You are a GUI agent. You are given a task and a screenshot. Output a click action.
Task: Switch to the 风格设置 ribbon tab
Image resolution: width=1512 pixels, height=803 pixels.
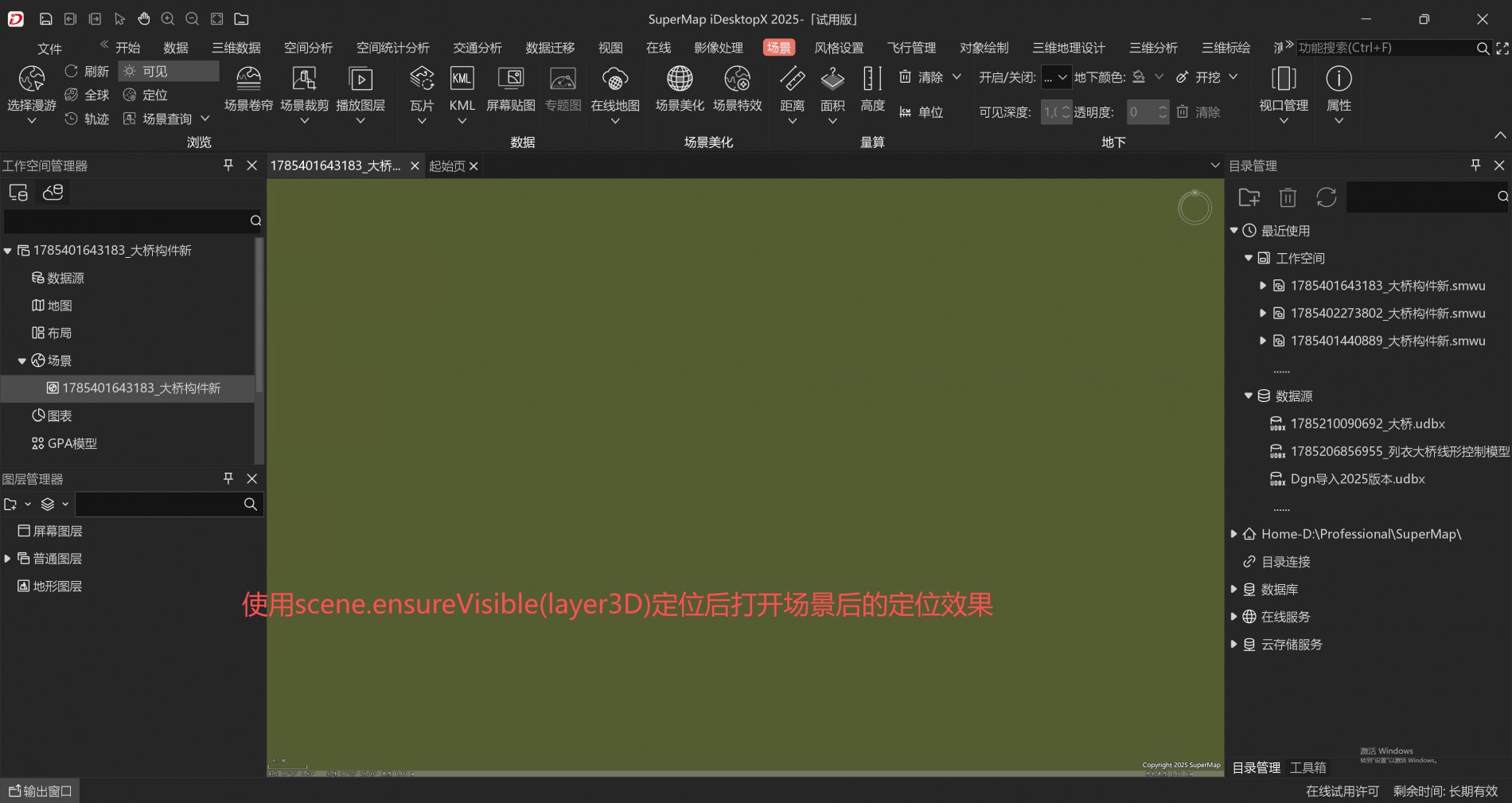[x=839, y=48]
